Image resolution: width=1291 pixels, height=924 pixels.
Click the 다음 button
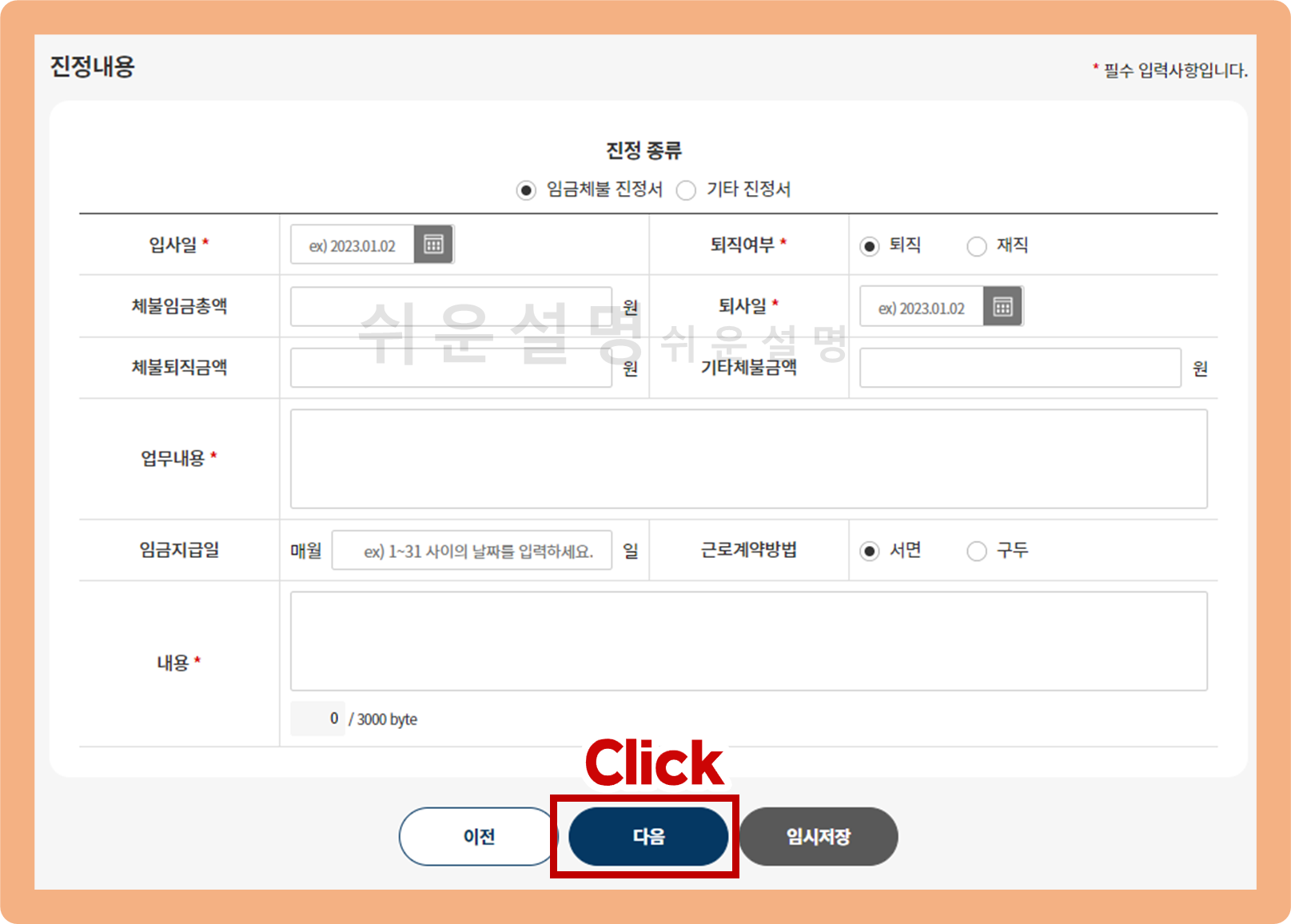pos(648,836)
